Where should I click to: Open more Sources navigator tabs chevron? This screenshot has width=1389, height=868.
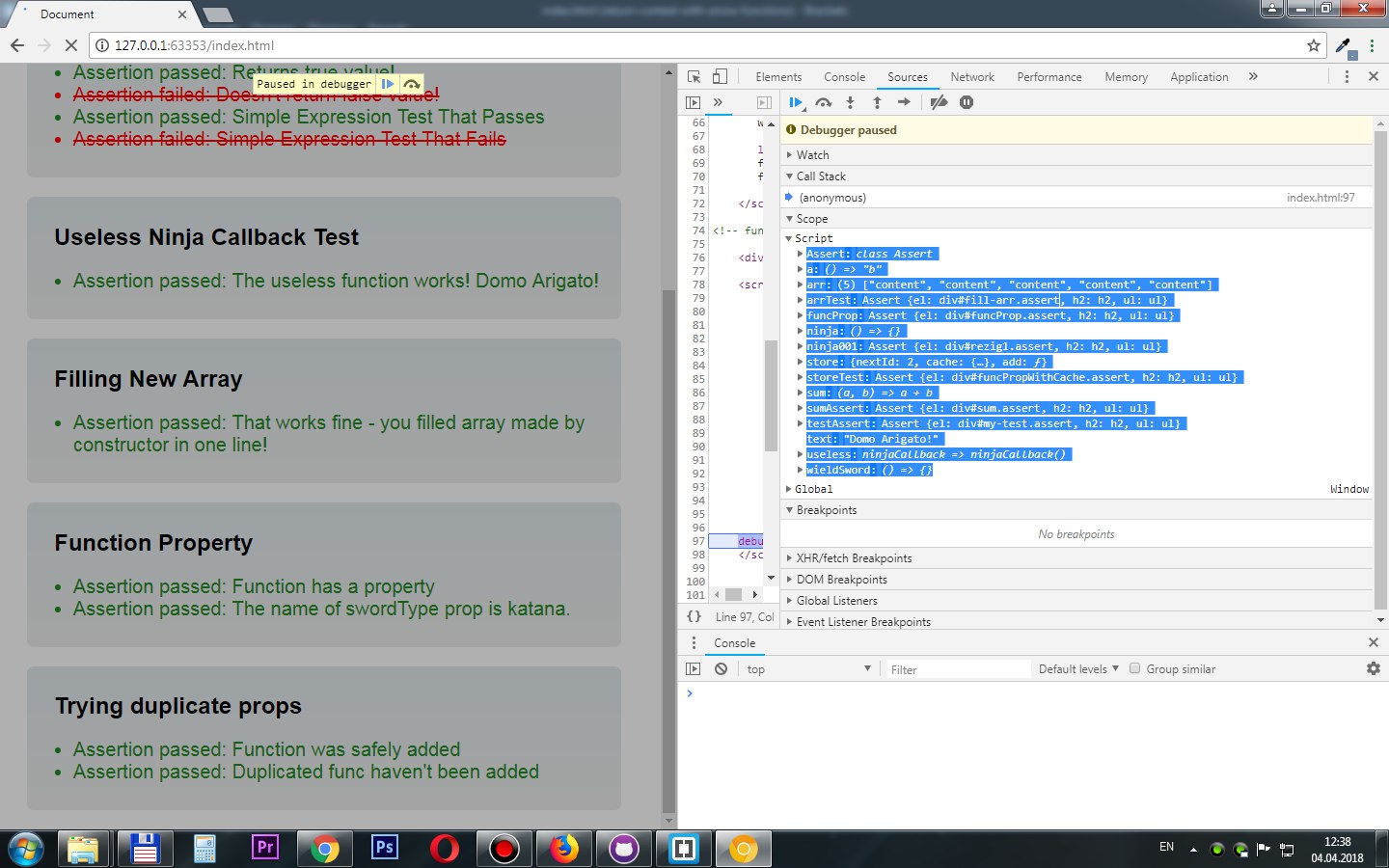[718, 102]
